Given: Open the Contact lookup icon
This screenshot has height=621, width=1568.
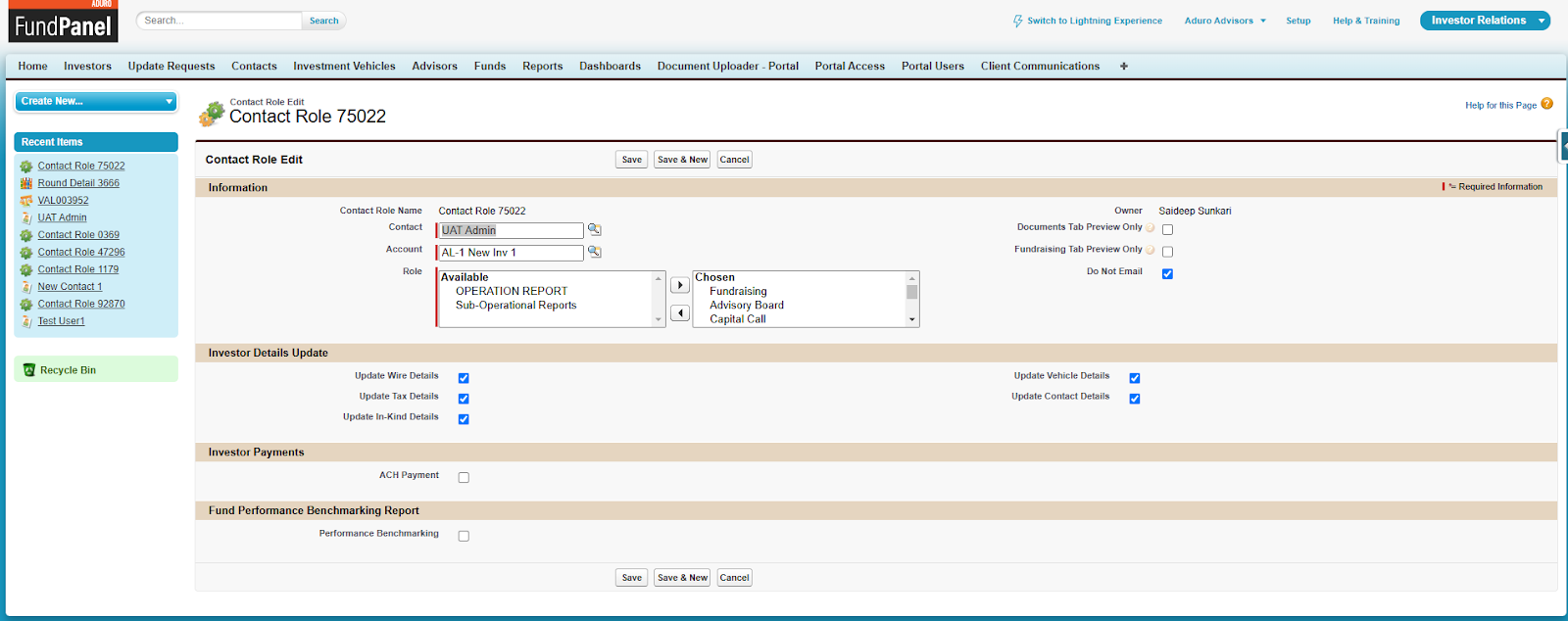Looking at the screenshot, I should [594, 229].
